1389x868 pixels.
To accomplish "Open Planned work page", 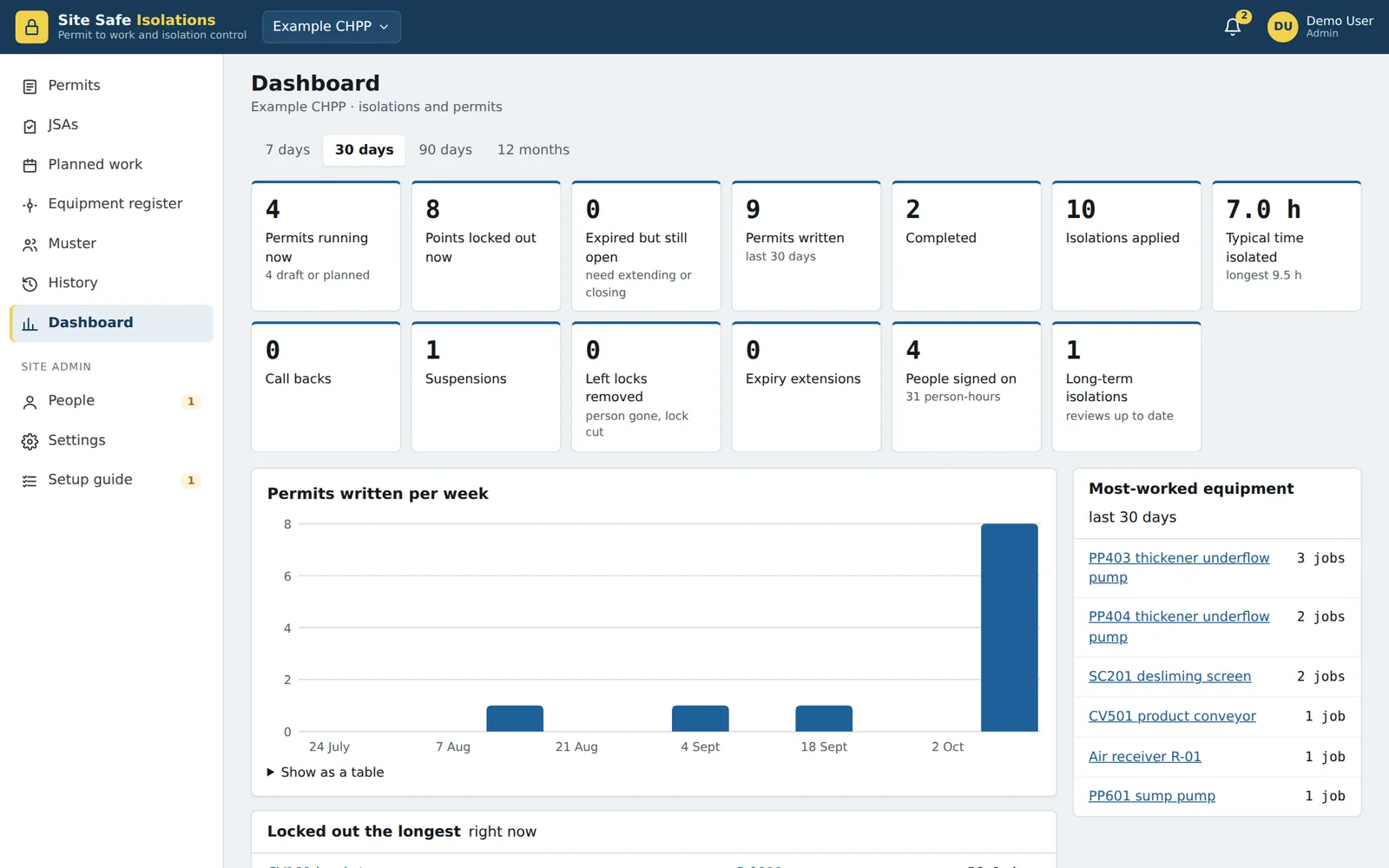I will pos(111,164).
